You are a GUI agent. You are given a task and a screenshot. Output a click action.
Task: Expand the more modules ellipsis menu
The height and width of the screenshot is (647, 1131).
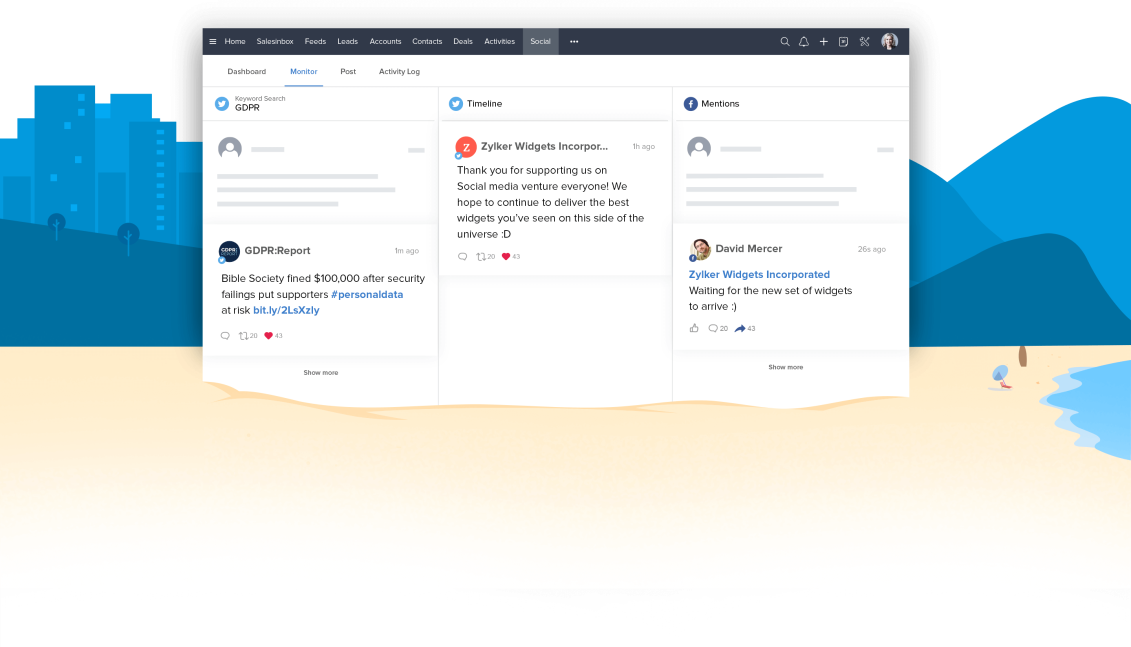click(x=574, y=42)
